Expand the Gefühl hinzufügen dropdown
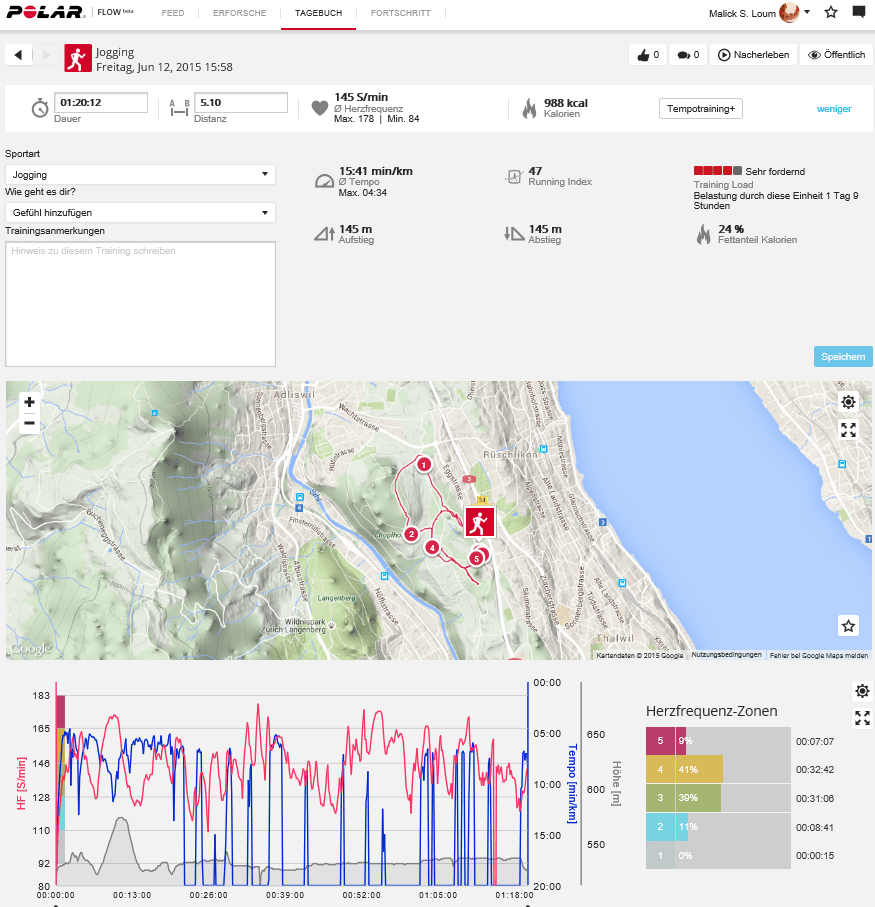The height and width of the screenshot is (907, 875). click(140, 212)
